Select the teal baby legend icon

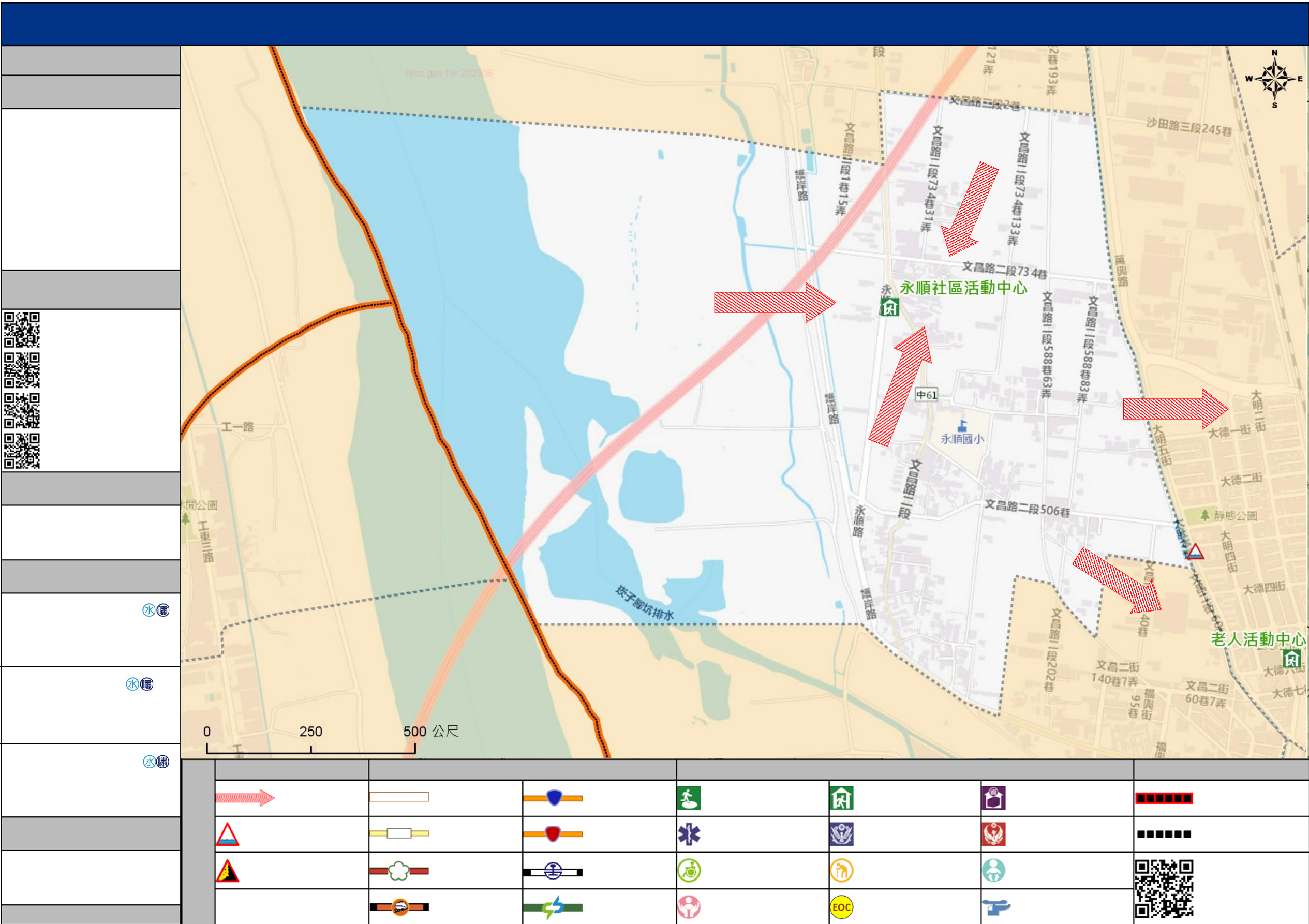pyautogui.click(x=994, y=871)
